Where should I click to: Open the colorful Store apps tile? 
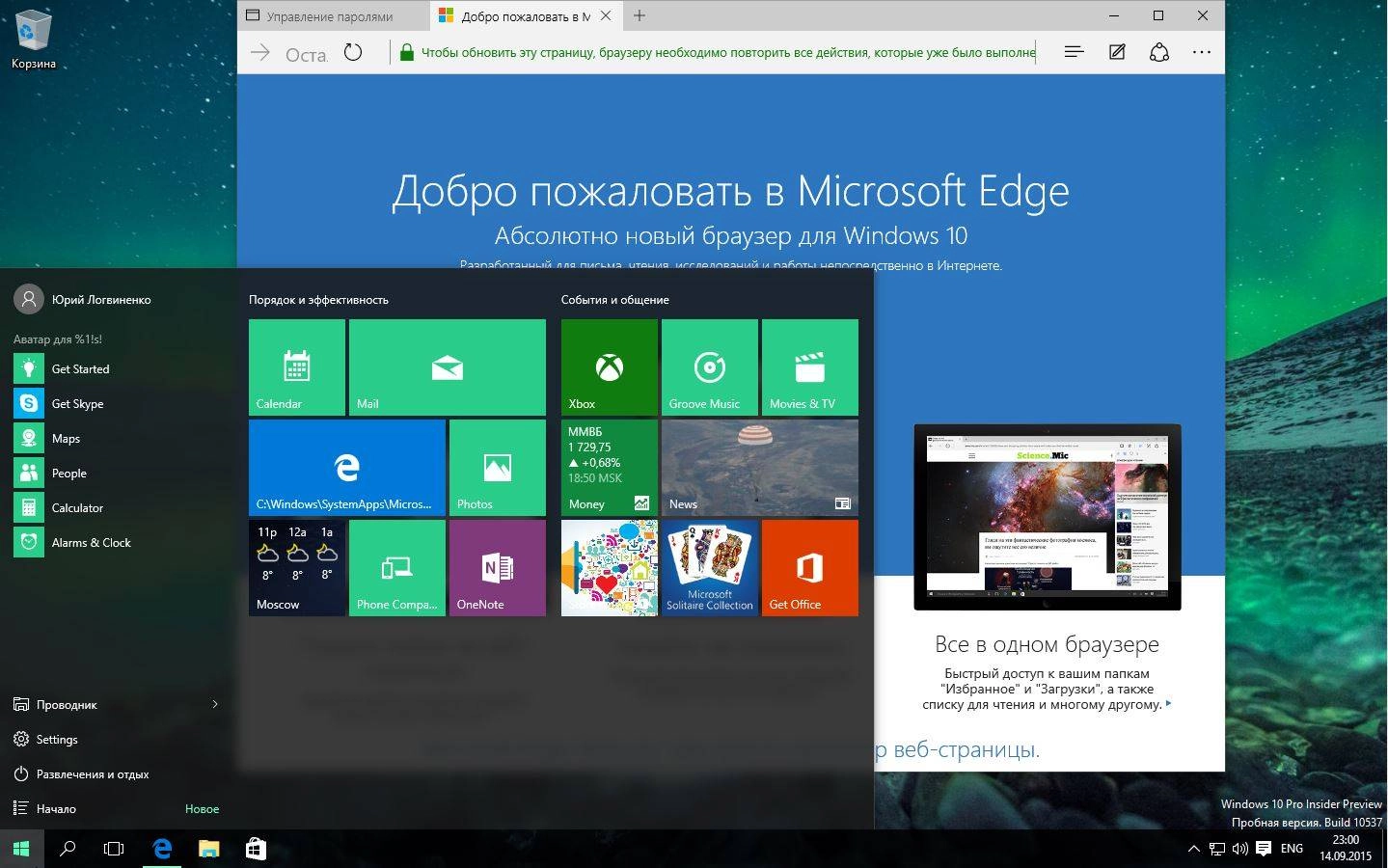click(610, 568)
